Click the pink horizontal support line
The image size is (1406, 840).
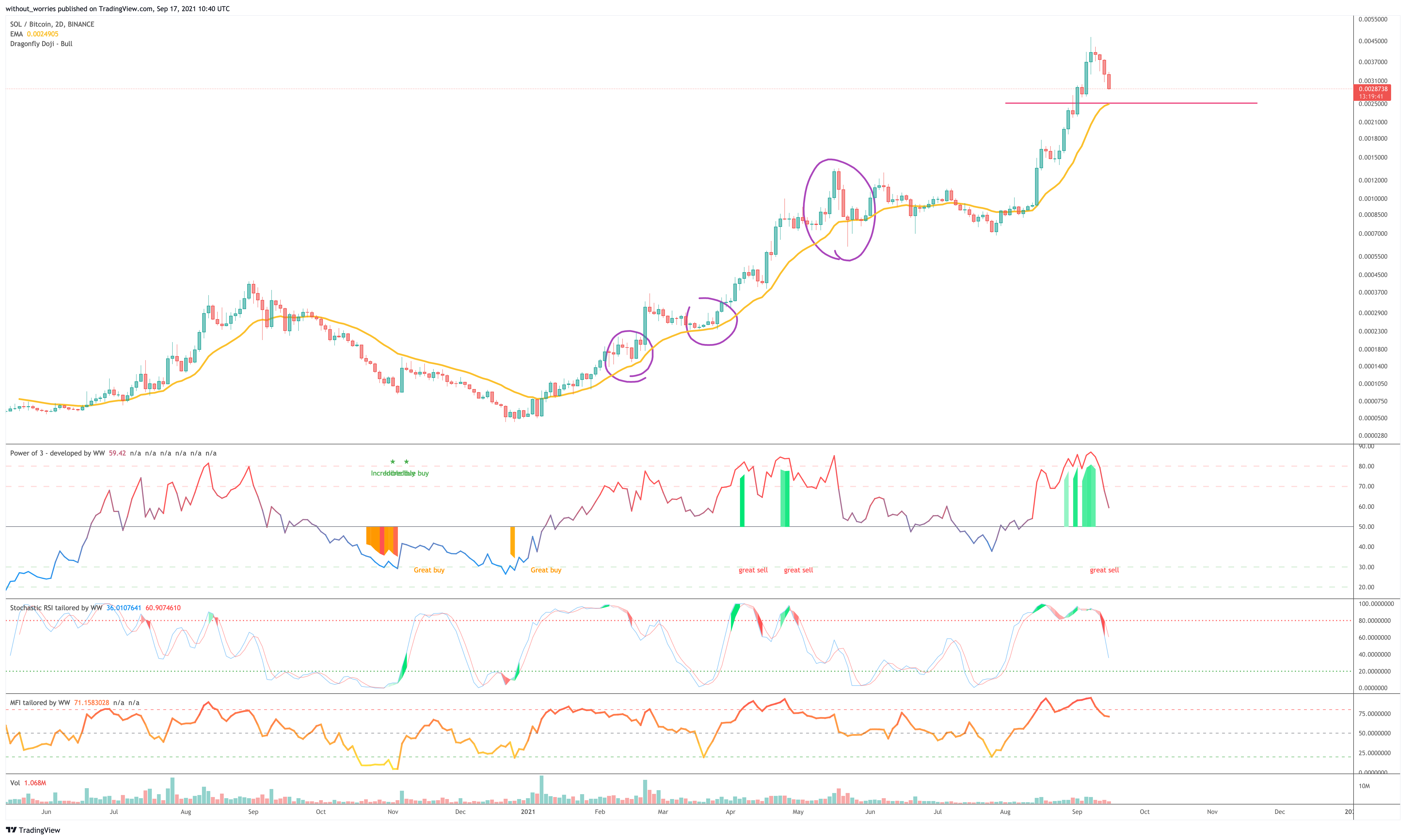1131,103
